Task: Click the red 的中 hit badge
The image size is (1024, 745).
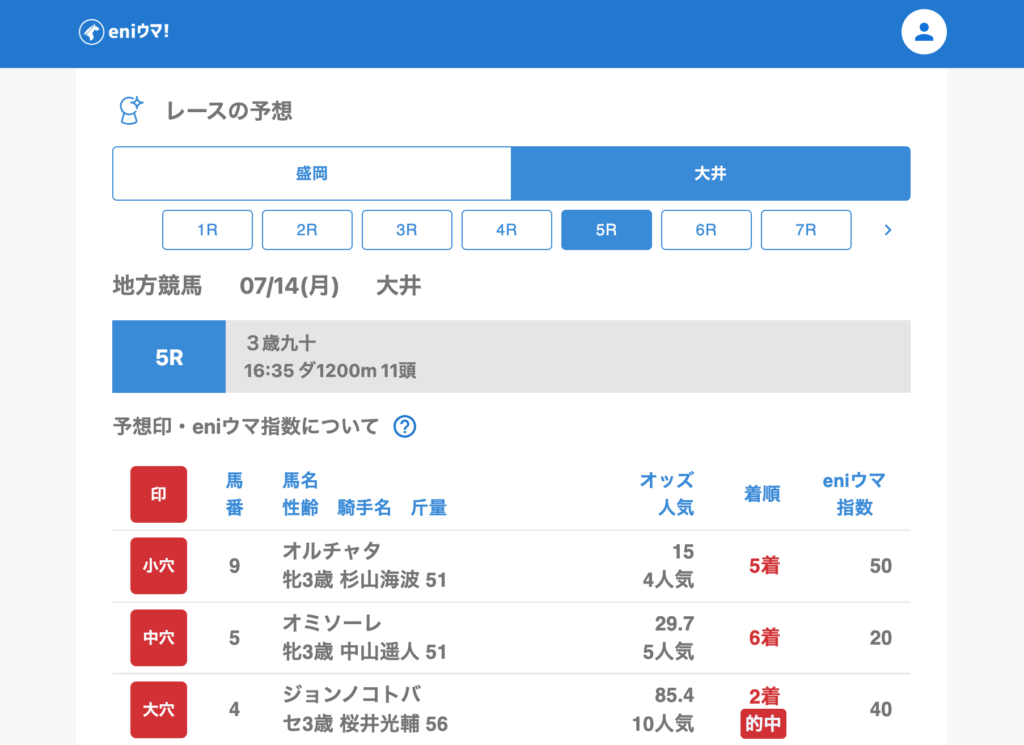Action: (763, 723)
